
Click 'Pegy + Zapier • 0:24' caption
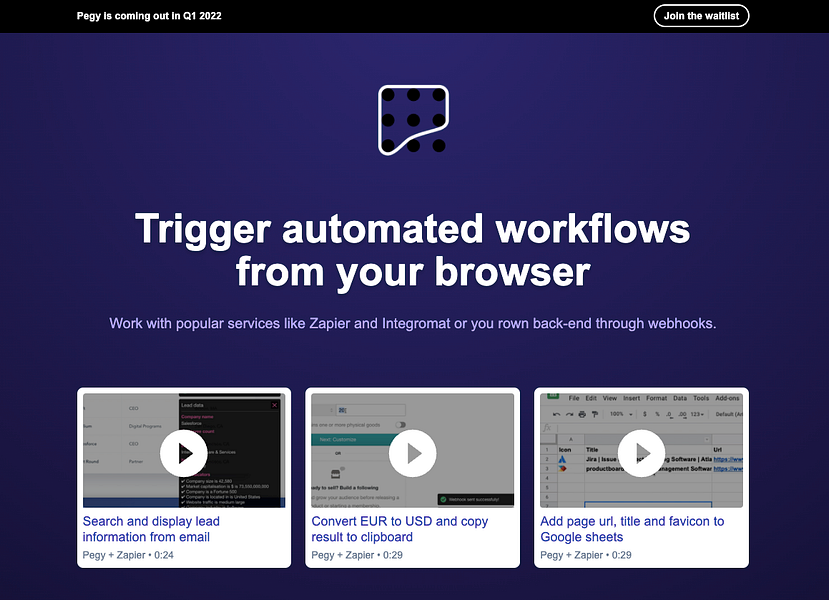point(128,555)
